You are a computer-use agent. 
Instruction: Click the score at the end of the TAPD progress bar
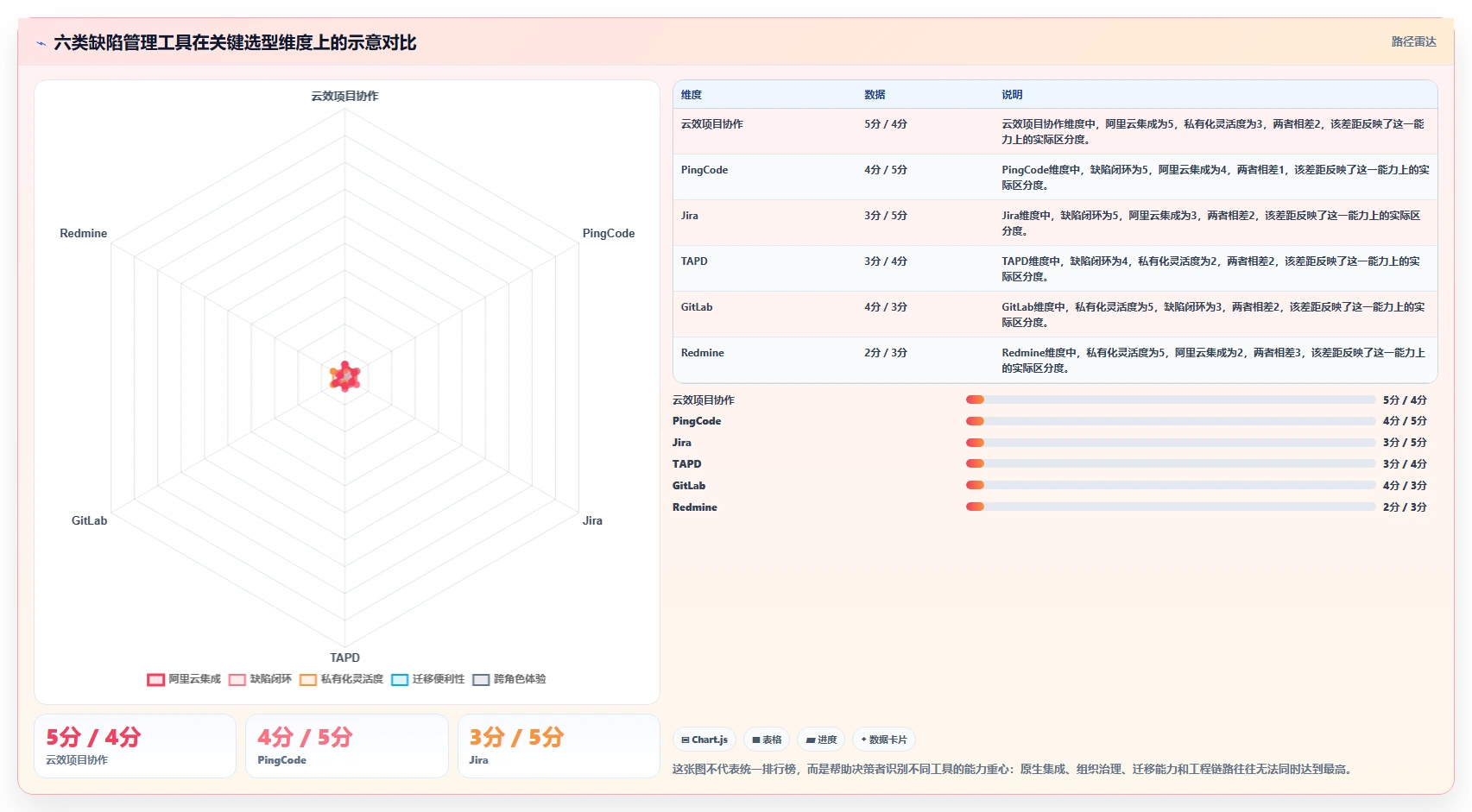coord(1405,464)
